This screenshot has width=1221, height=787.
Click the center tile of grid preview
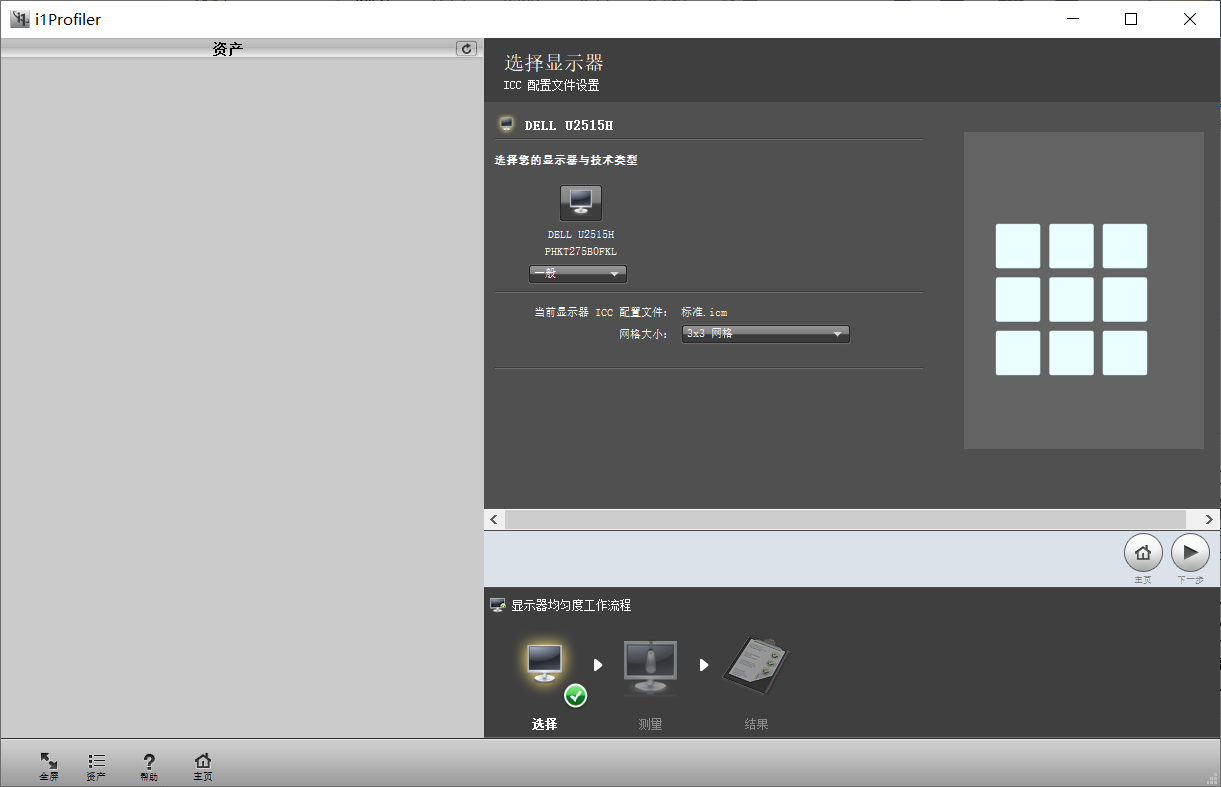pyautogui.click(x=1071, y=299)
